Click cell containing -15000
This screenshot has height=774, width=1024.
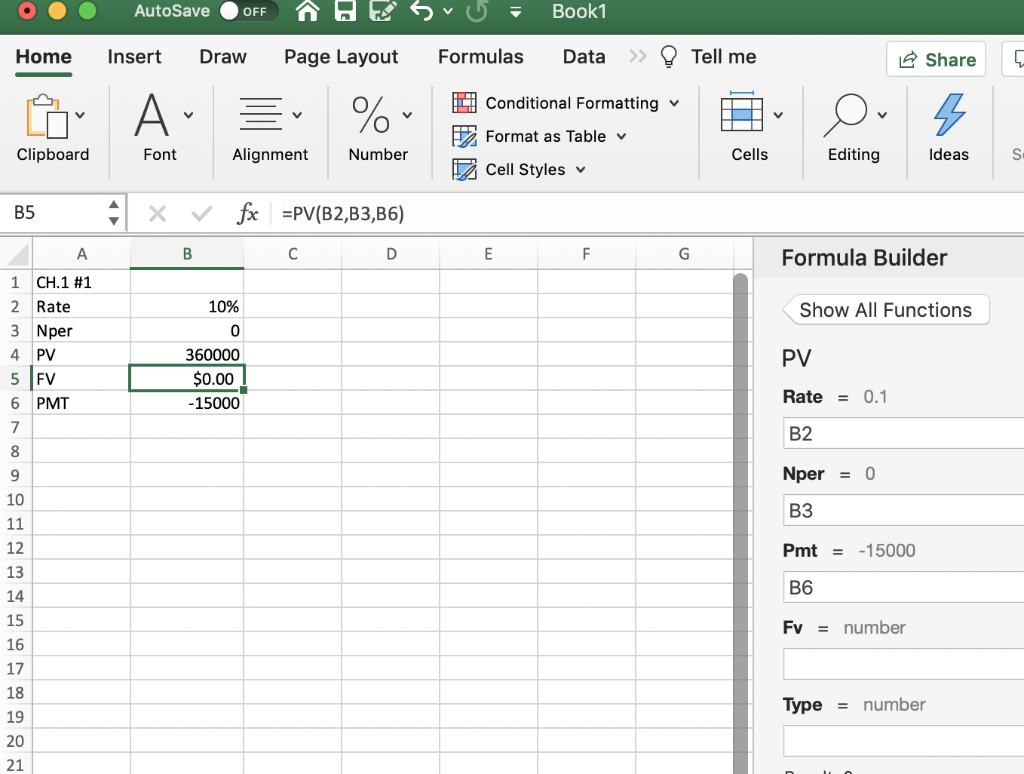tap(187, 403)
